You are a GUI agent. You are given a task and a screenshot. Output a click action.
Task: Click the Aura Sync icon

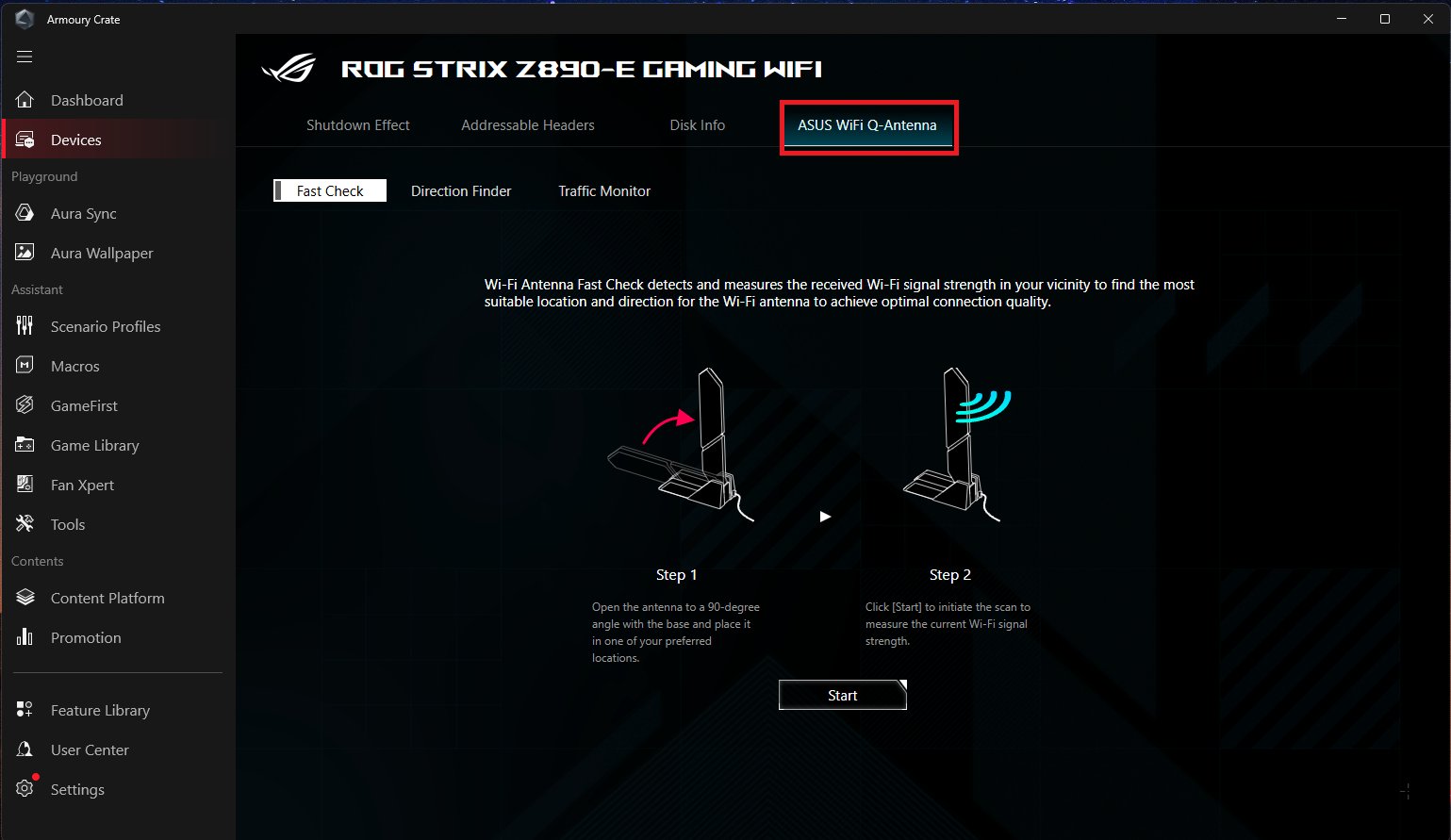click(25, 213)
